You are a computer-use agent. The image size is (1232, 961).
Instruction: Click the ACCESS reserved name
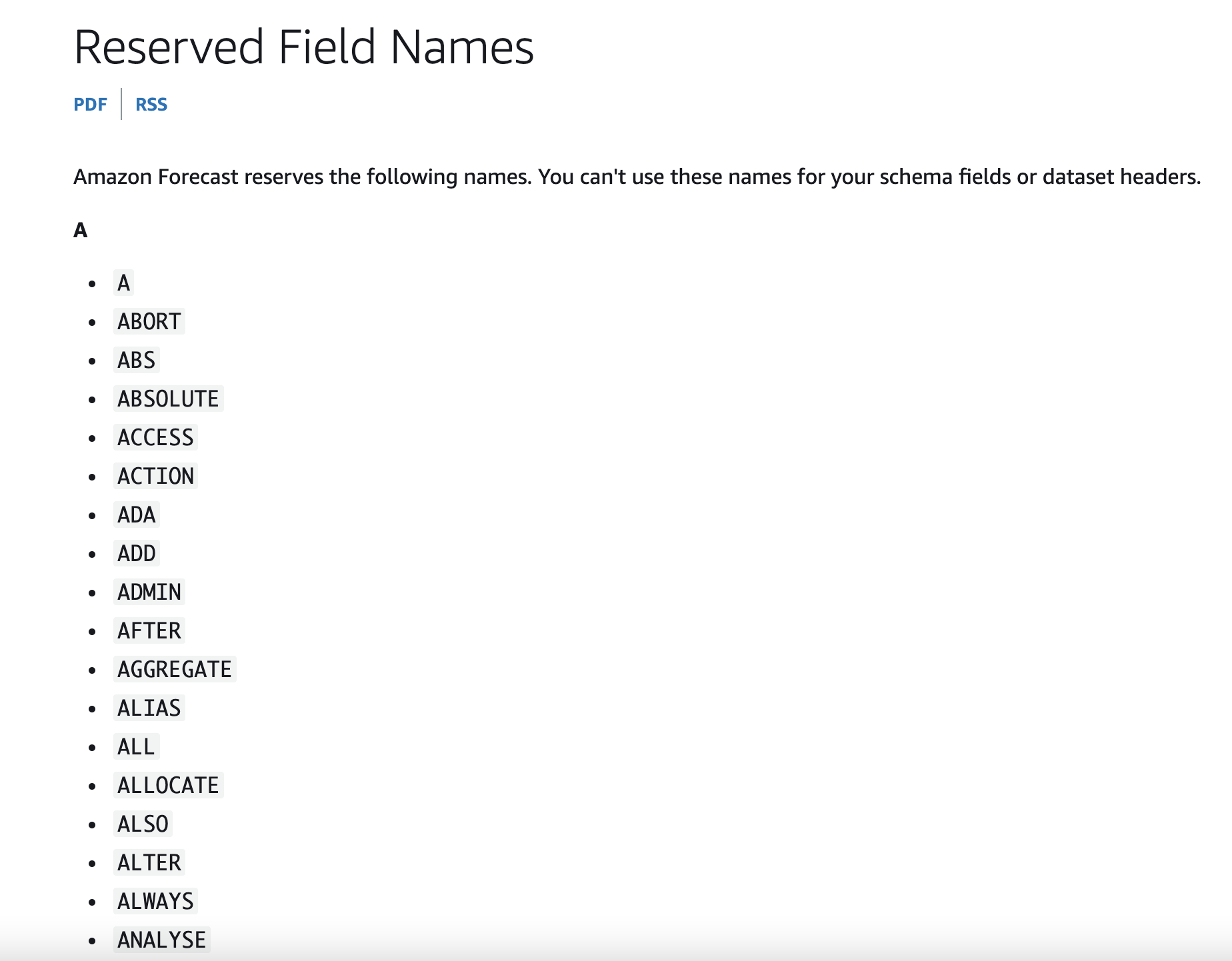[x=155, y=438]
